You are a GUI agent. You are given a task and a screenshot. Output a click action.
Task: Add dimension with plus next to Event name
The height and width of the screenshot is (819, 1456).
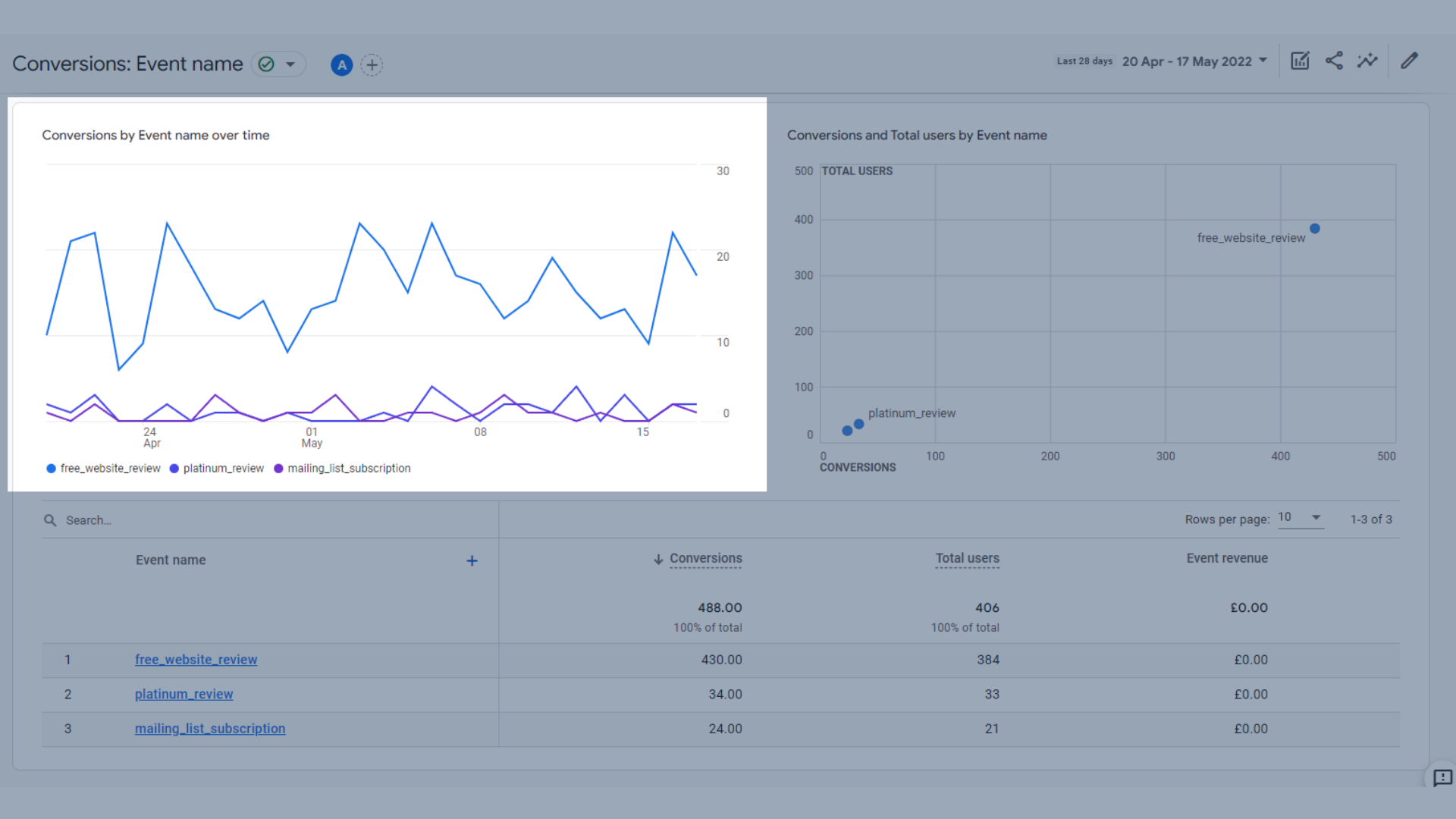[x=472, y=561]
